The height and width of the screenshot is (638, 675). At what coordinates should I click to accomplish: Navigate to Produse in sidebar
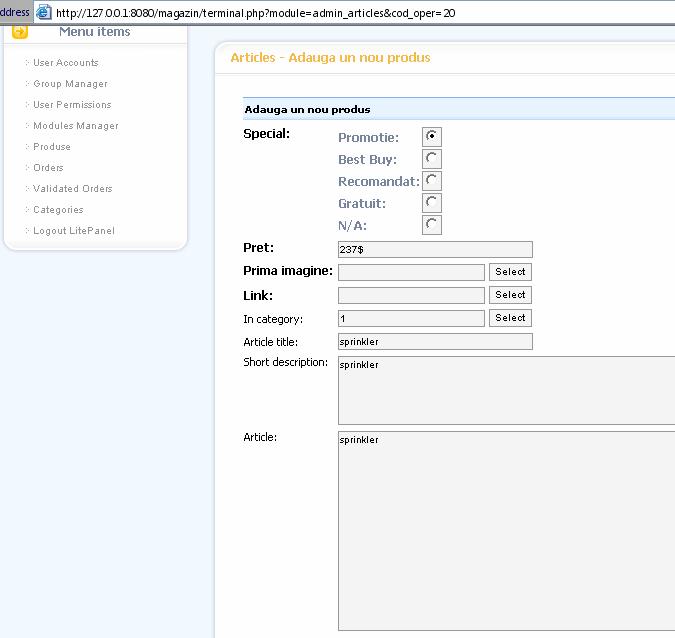(52, 147)
